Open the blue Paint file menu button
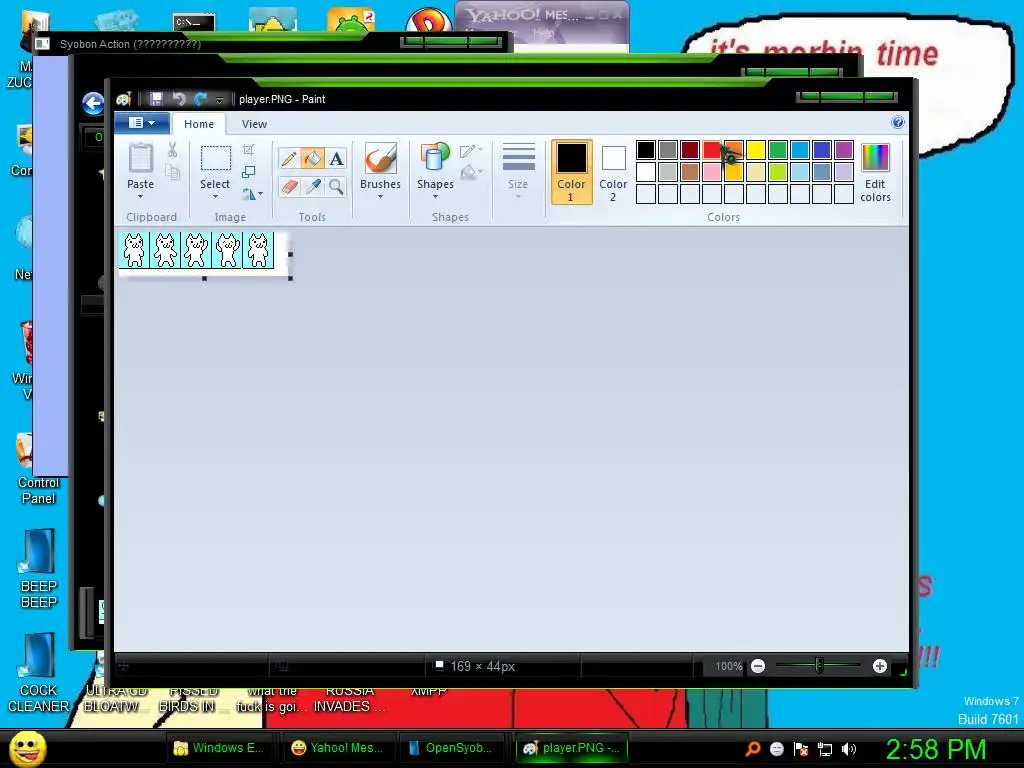The width and height of the screenshot is (1024, 768). [142, 123]
